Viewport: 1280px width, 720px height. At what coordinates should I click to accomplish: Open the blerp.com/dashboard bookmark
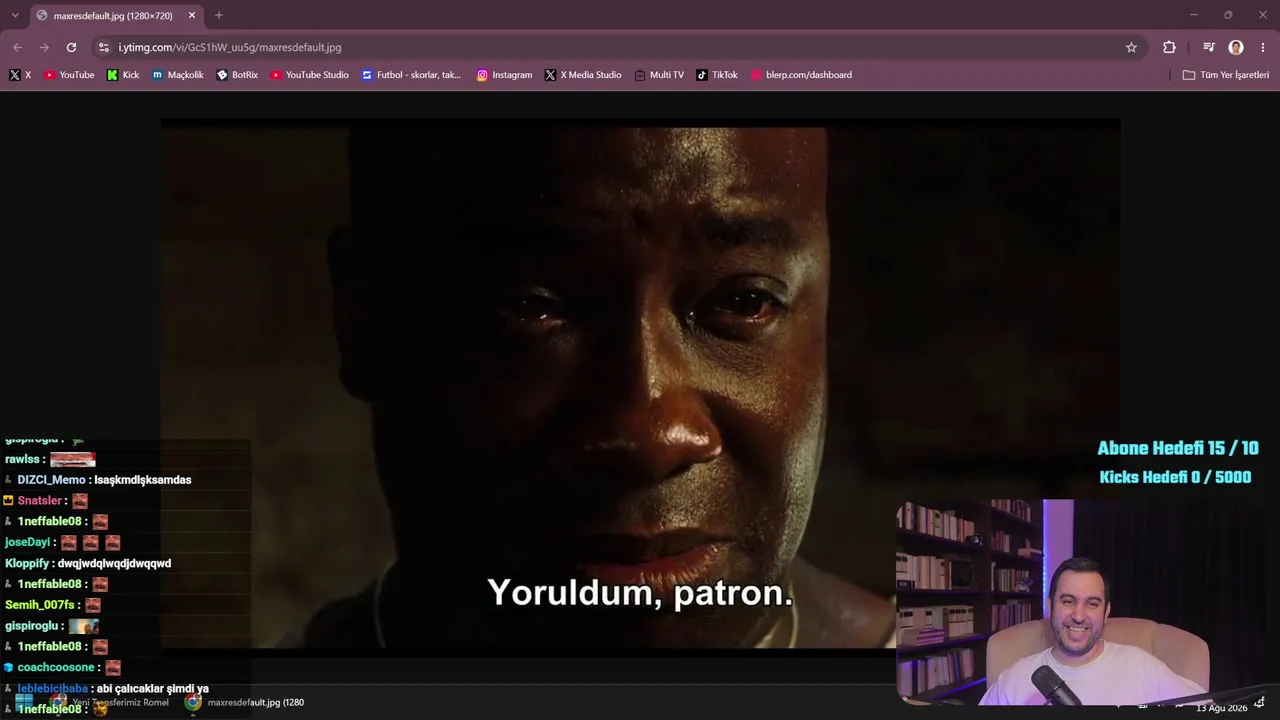tap(801, 75)
